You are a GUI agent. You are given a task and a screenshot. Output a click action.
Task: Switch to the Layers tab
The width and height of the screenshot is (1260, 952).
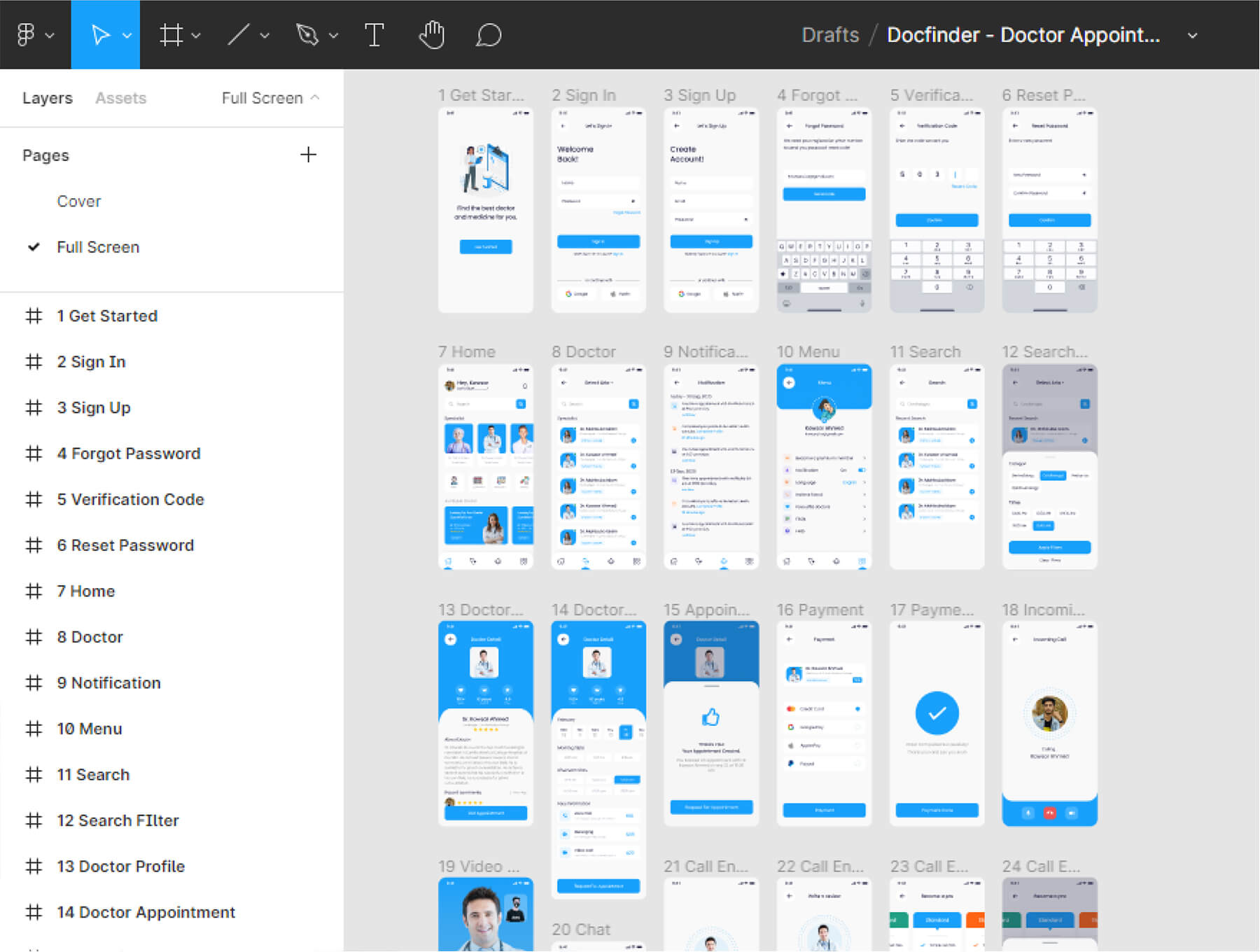tap(47, 98)
